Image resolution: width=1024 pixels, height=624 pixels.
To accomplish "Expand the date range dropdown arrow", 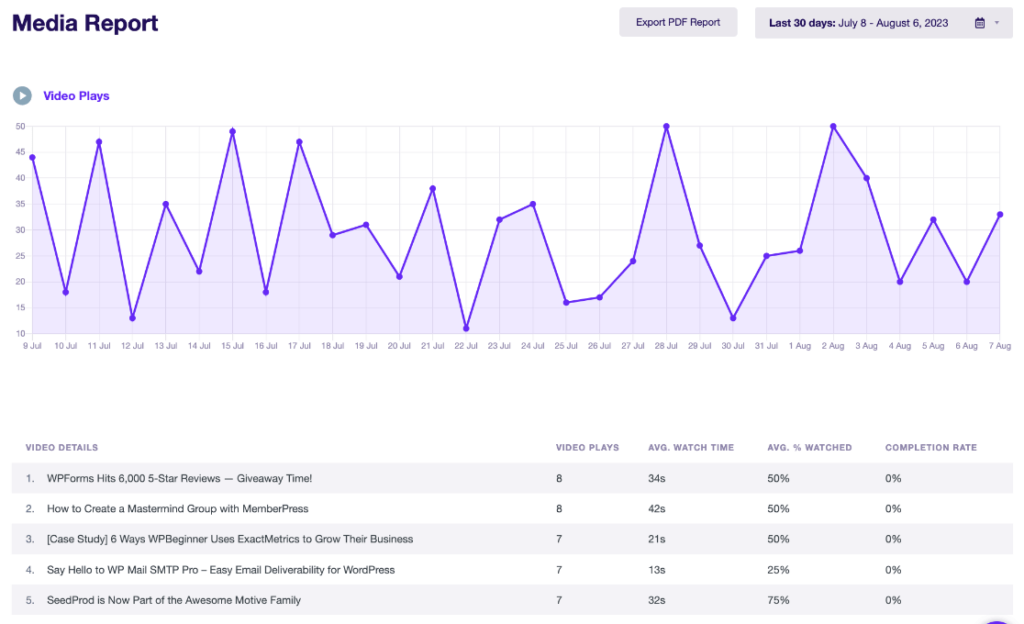I will pos(996,23).
